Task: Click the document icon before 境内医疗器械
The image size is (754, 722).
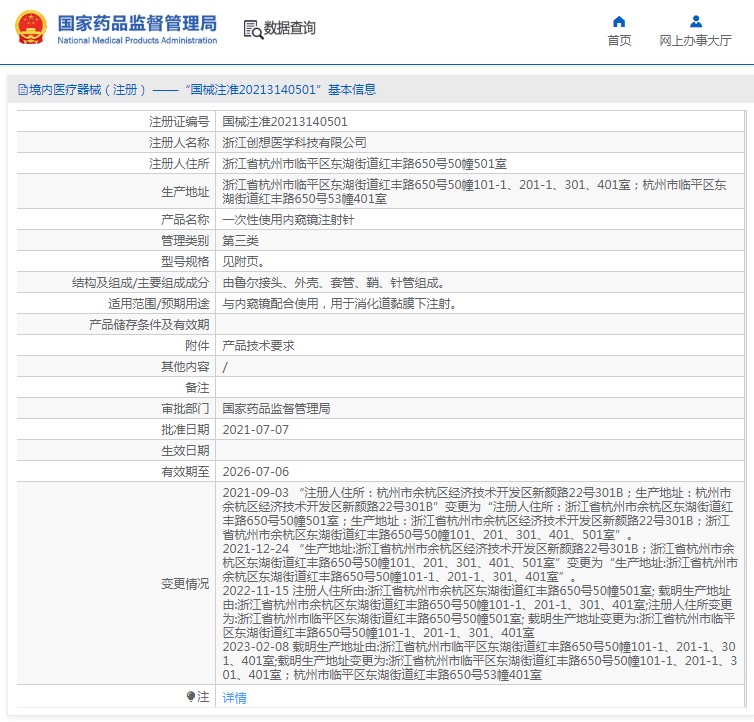Action: (x=22, y=89)
